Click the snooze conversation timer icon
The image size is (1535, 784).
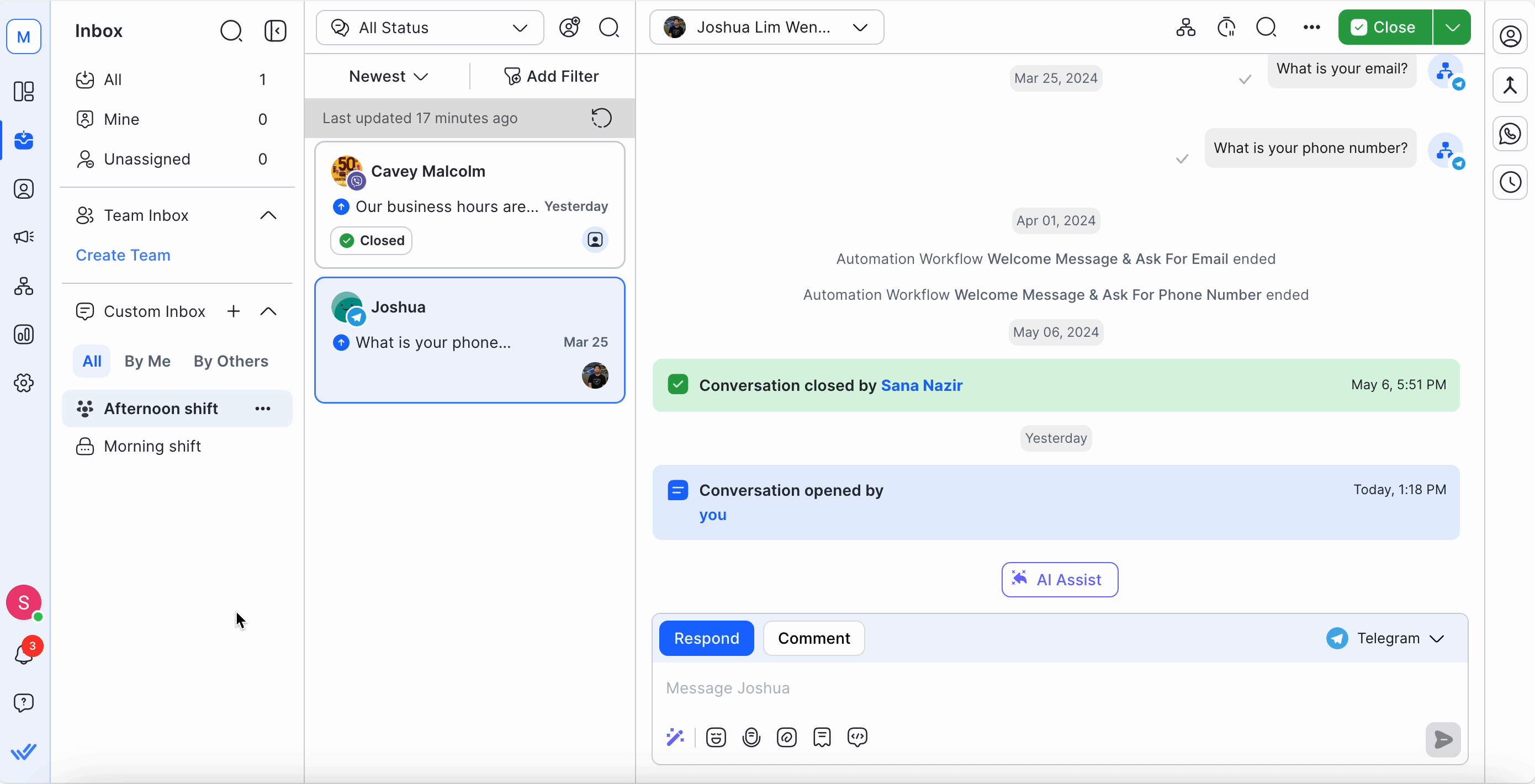tap(1226, 28)
